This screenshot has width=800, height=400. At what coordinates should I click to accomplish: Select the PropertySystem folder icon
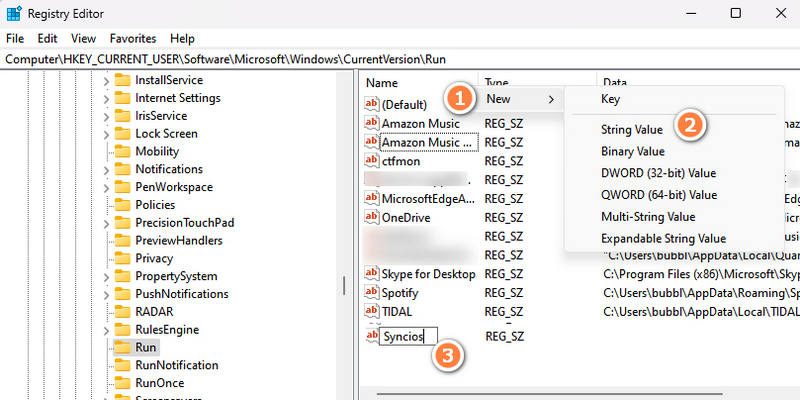point(122,277)
